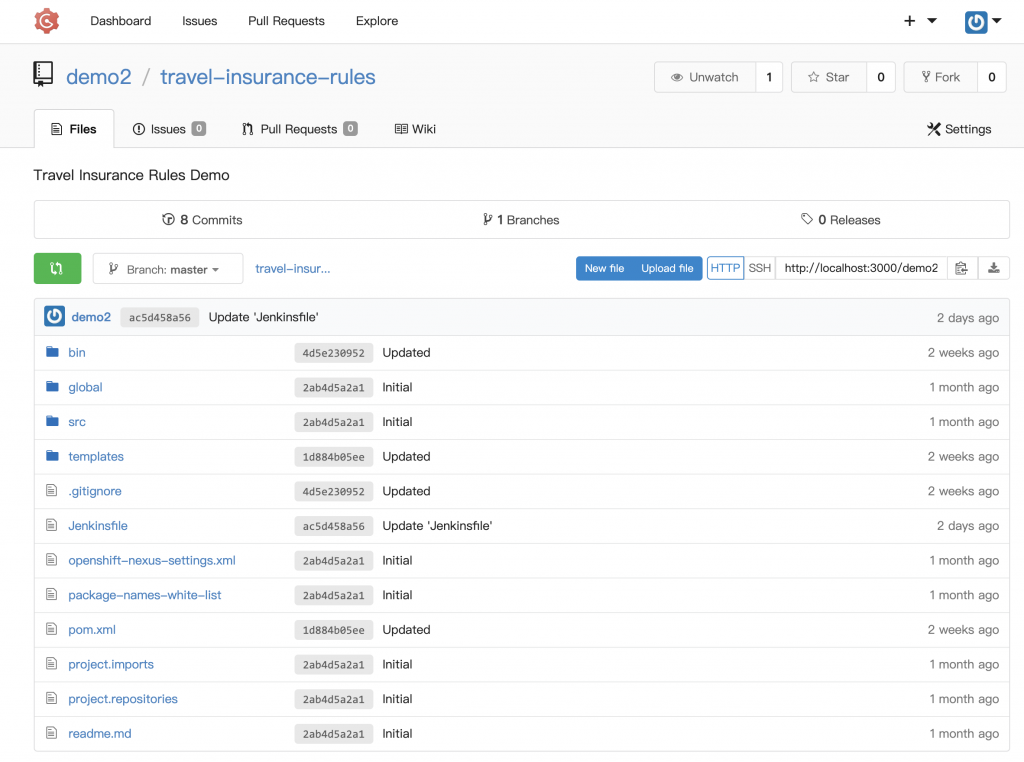This screenshot has height=762, width=1024.
Task: Click the bin folder icon
Action: pyautogui.click(x=52, y=352)
